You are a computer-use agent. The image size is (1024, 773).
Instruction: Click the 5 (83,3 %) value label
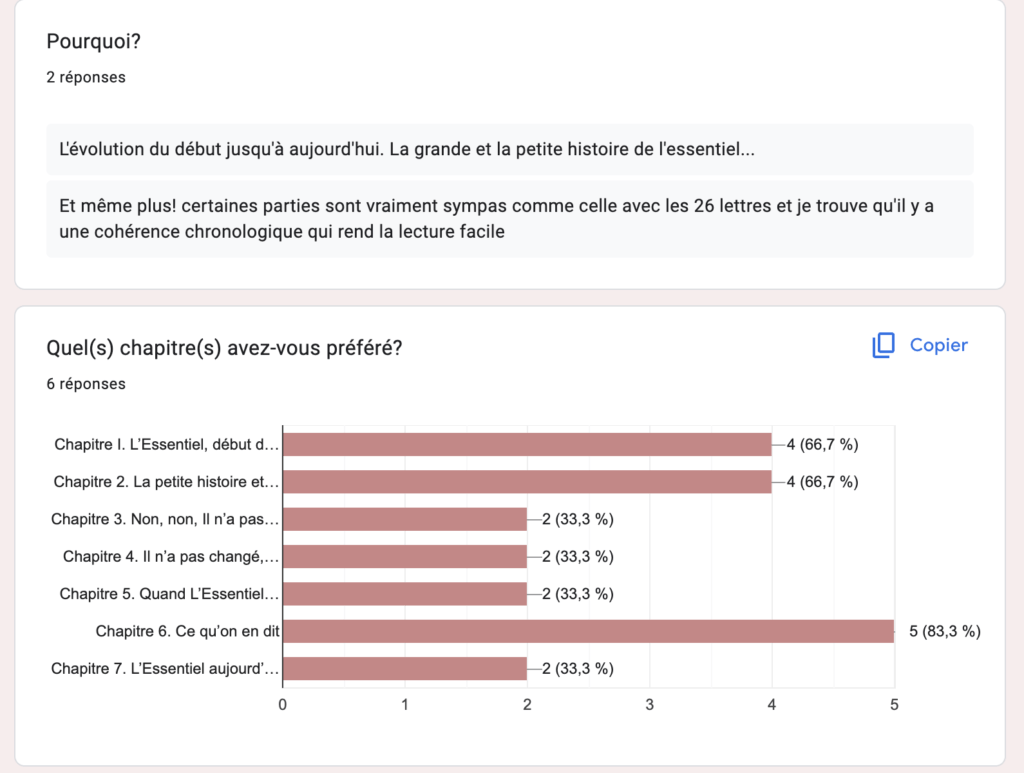(945, 631)
